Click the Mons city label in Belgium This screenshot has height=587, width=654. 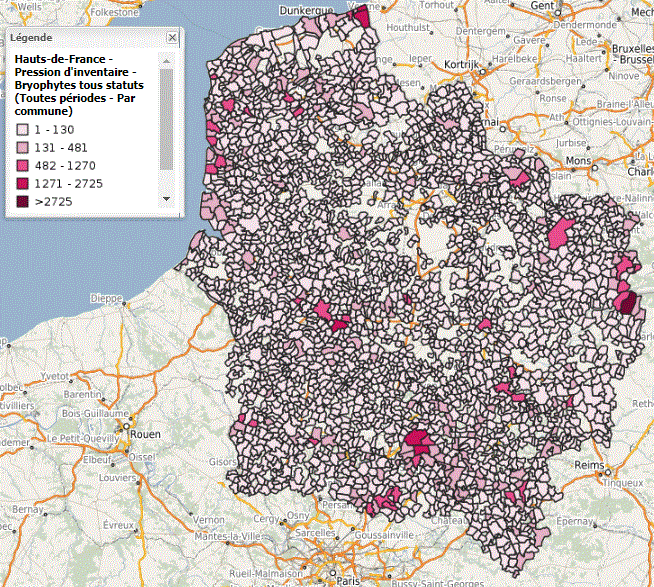[578, 160]
